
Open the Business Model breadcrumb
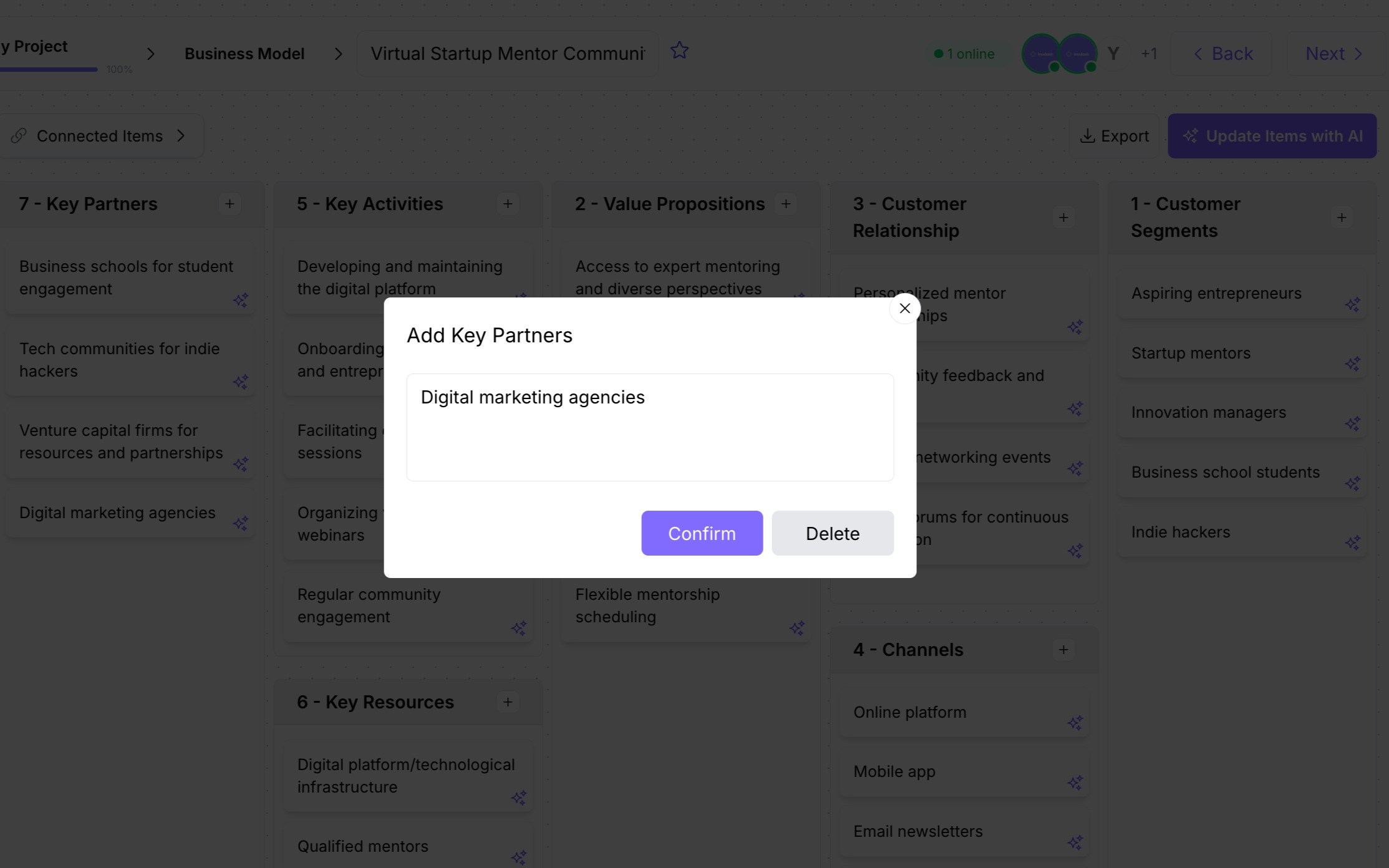click(244, 54)
